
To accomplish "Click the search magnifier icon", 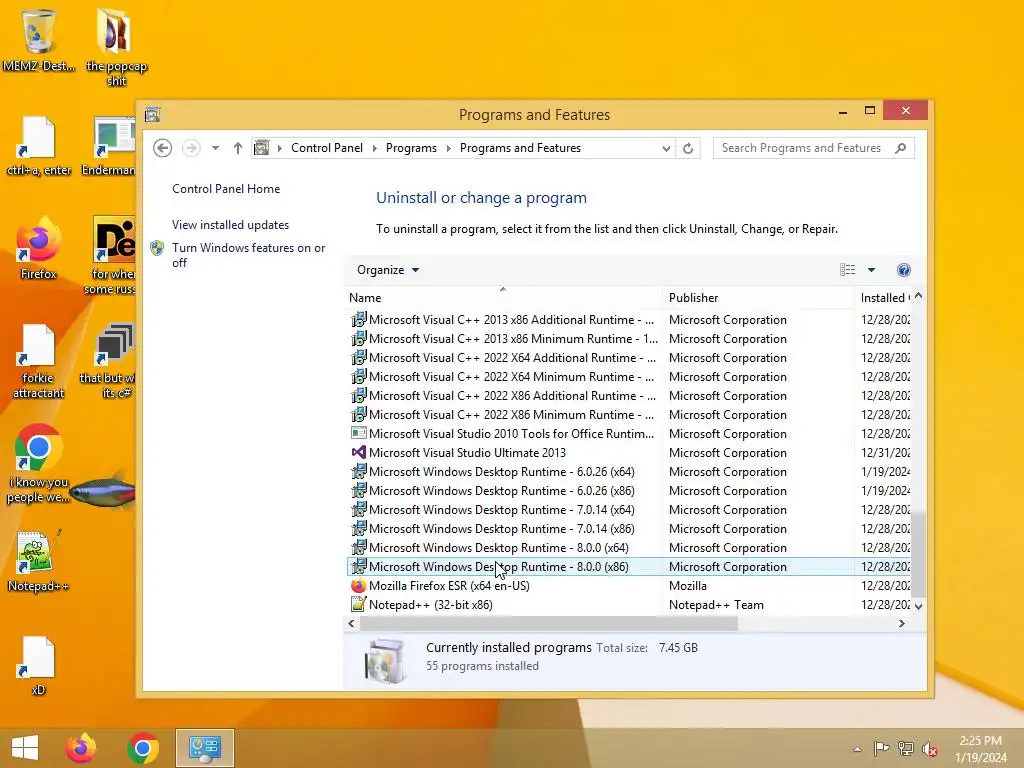I will (x=901, y=148).
